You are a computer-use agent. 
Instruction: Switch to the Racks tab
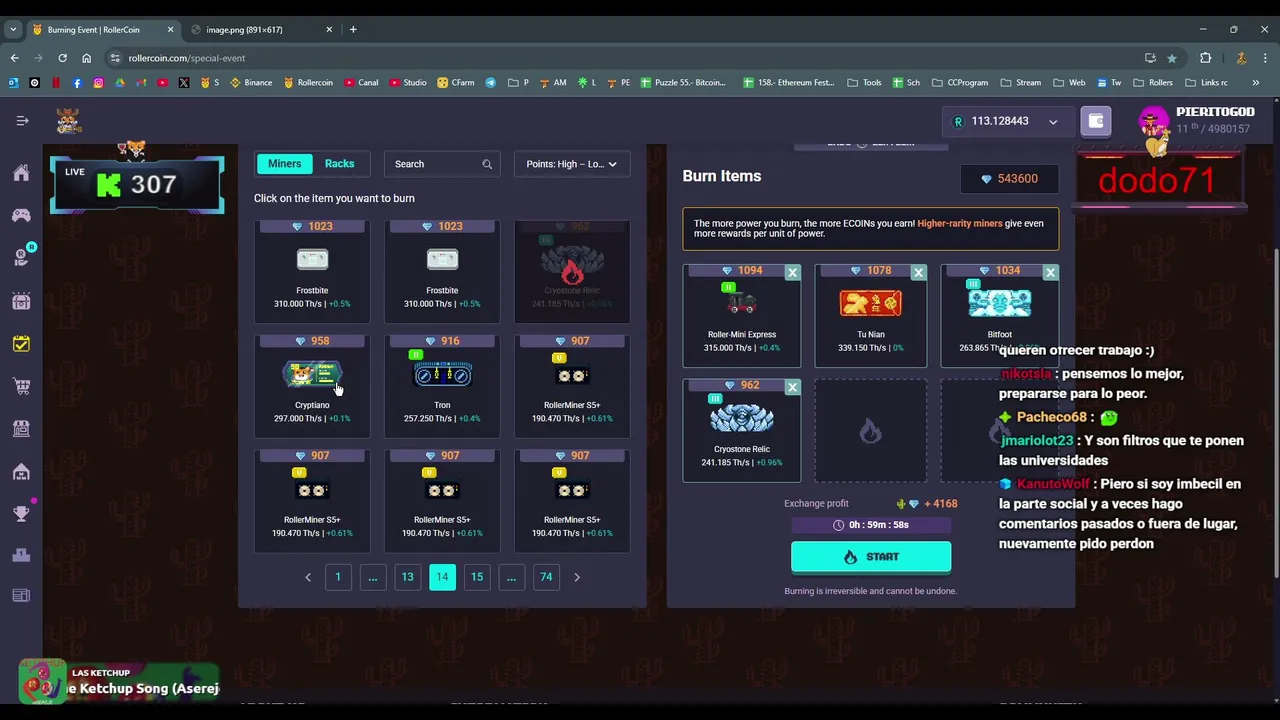[x=339, y=164]
